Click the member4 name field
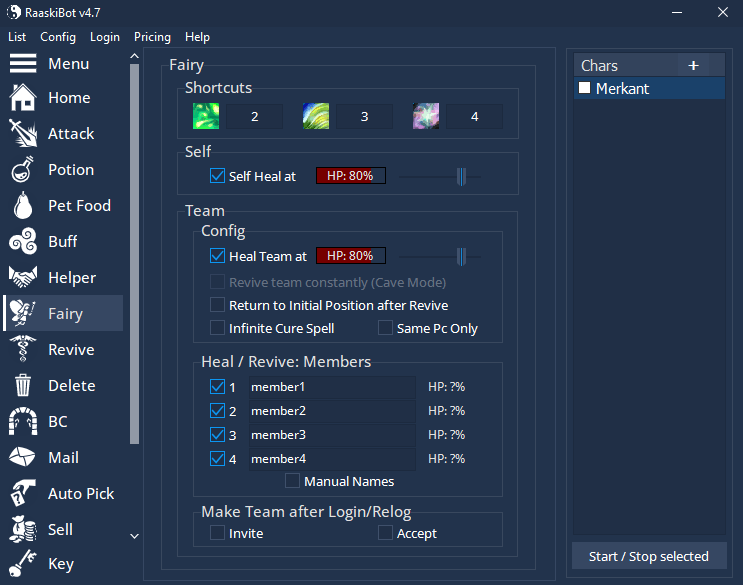This screenshot has height=585, width=743. click(x=332, y=459)
